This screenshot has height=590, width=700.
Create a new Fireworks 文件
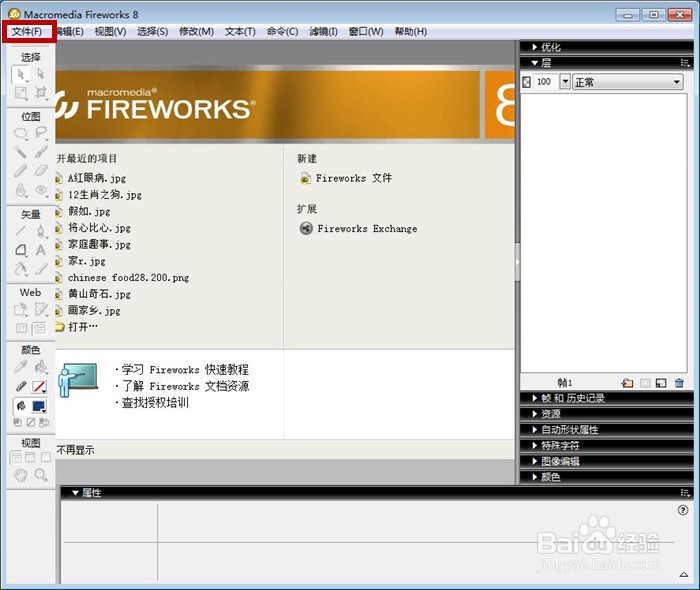(346, 178)
